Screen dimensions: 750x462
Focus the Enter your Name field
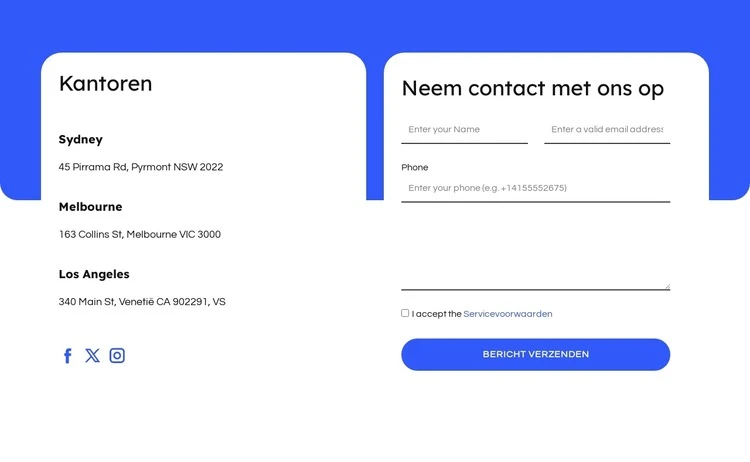(464, 130)
